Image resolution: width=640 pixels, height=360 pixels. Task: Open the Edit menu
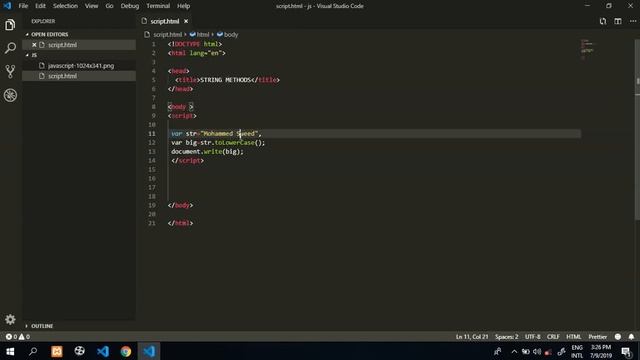[40, 6]
